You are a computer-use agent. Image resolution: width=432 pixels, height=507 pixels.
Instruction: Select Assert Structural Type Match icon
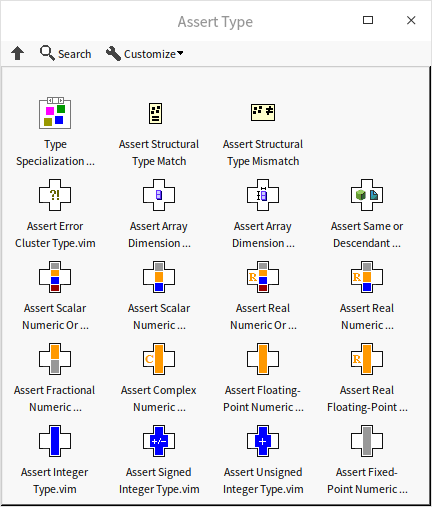(x=155, y=113)
